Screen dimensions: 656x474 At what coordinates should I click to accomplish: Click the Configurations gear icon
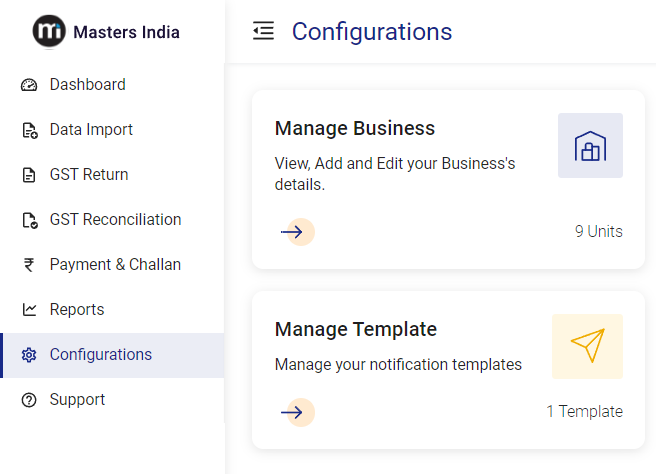point(29,355)
